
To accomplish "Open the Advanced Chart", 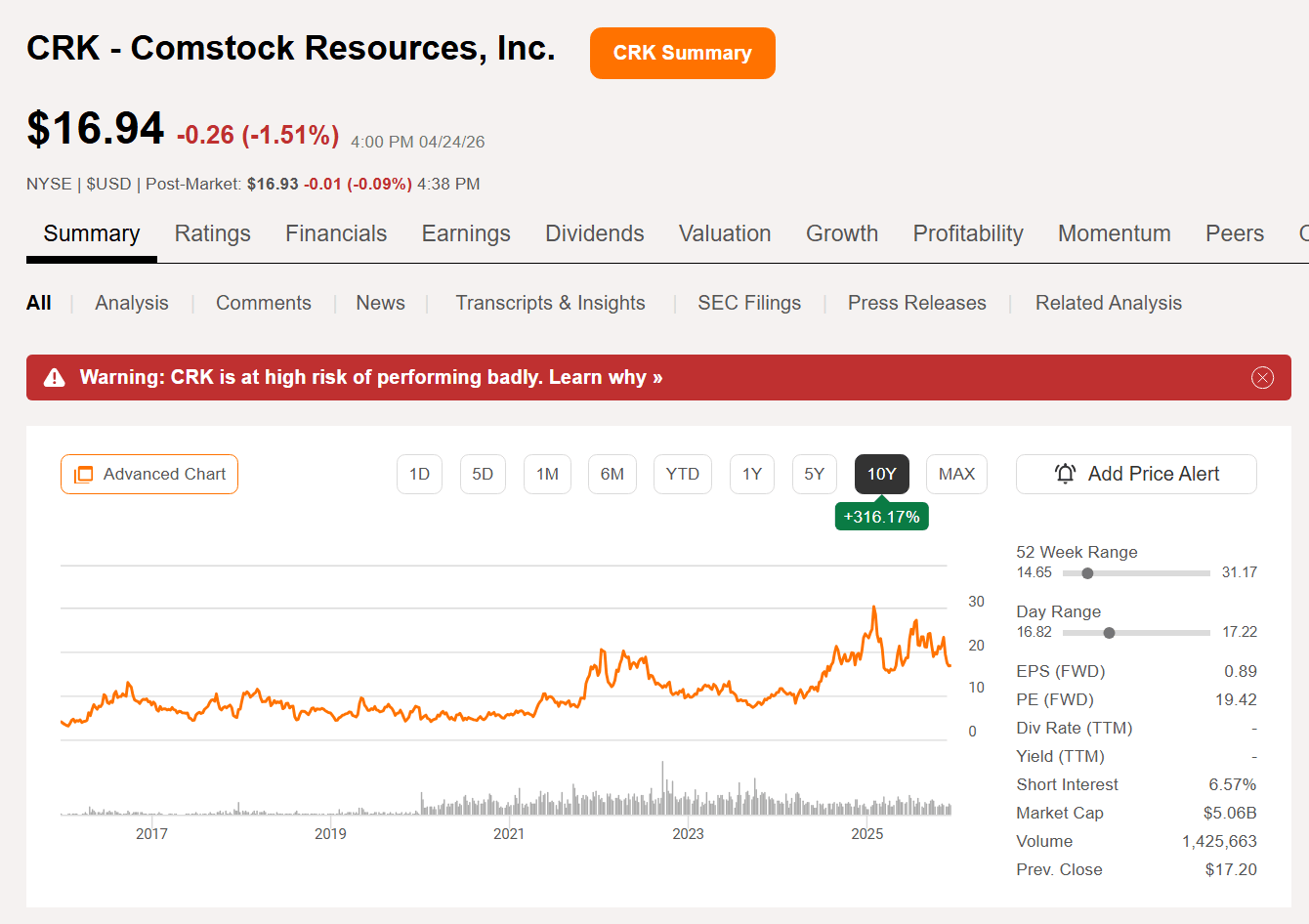I will pos(149,474).
